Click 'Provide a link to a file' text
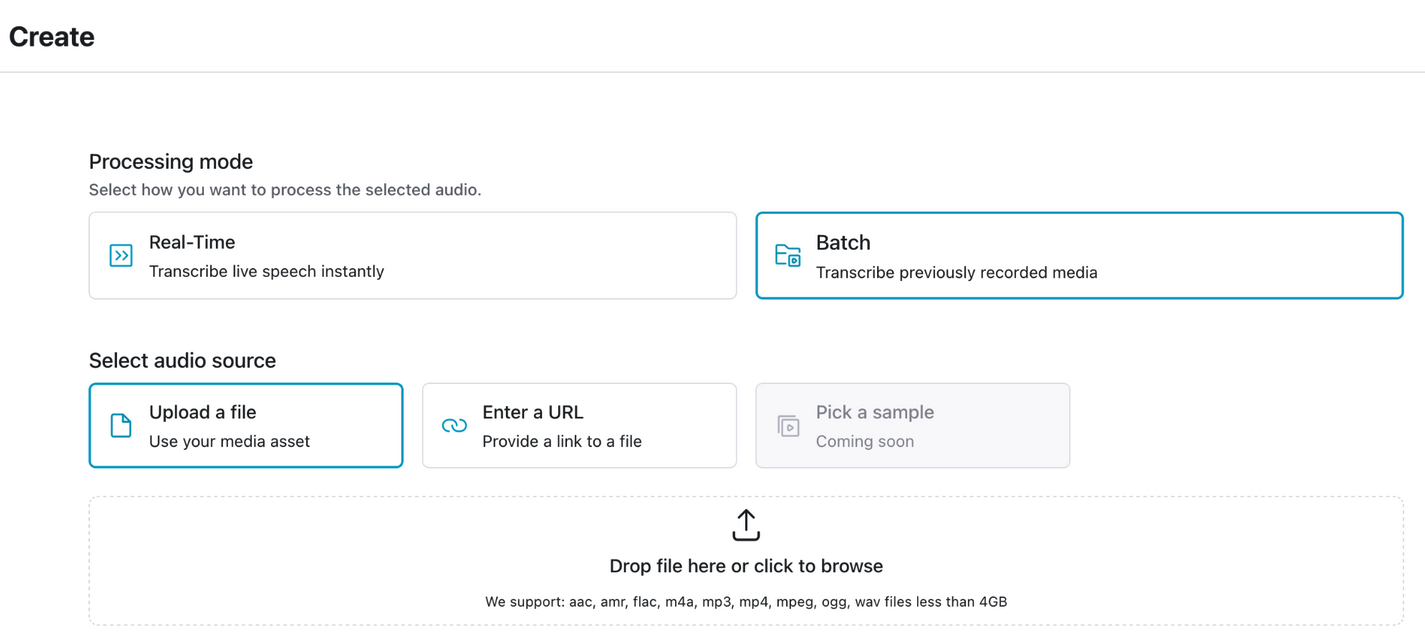The height and width of the screenshot is (644, 1425). 562,441
